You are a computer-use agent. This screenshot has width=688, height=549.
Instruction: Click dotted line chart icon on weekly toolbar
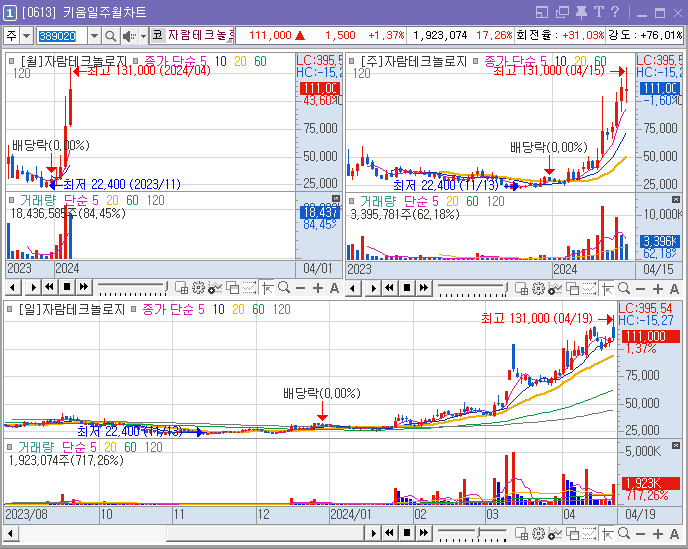coord(589,288)
